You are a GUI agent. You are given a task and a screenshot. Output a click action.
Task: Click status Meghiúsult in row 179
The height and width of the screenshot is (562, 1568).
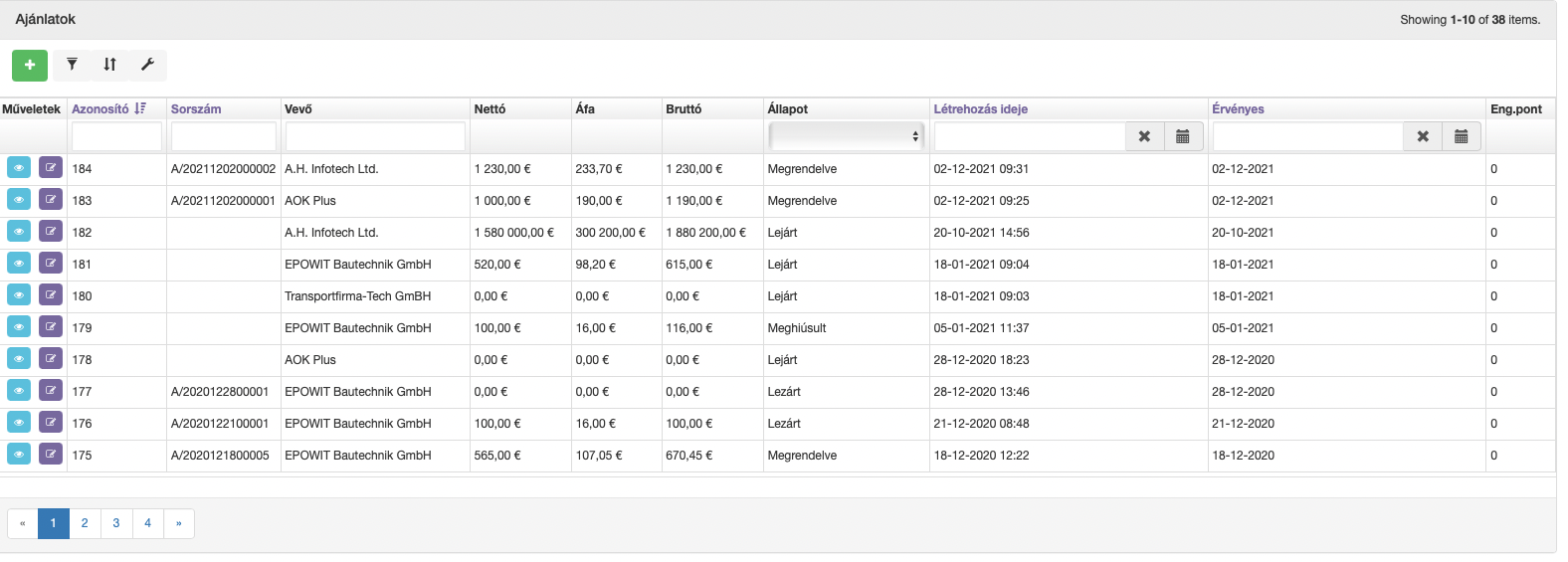coord(797,328)
